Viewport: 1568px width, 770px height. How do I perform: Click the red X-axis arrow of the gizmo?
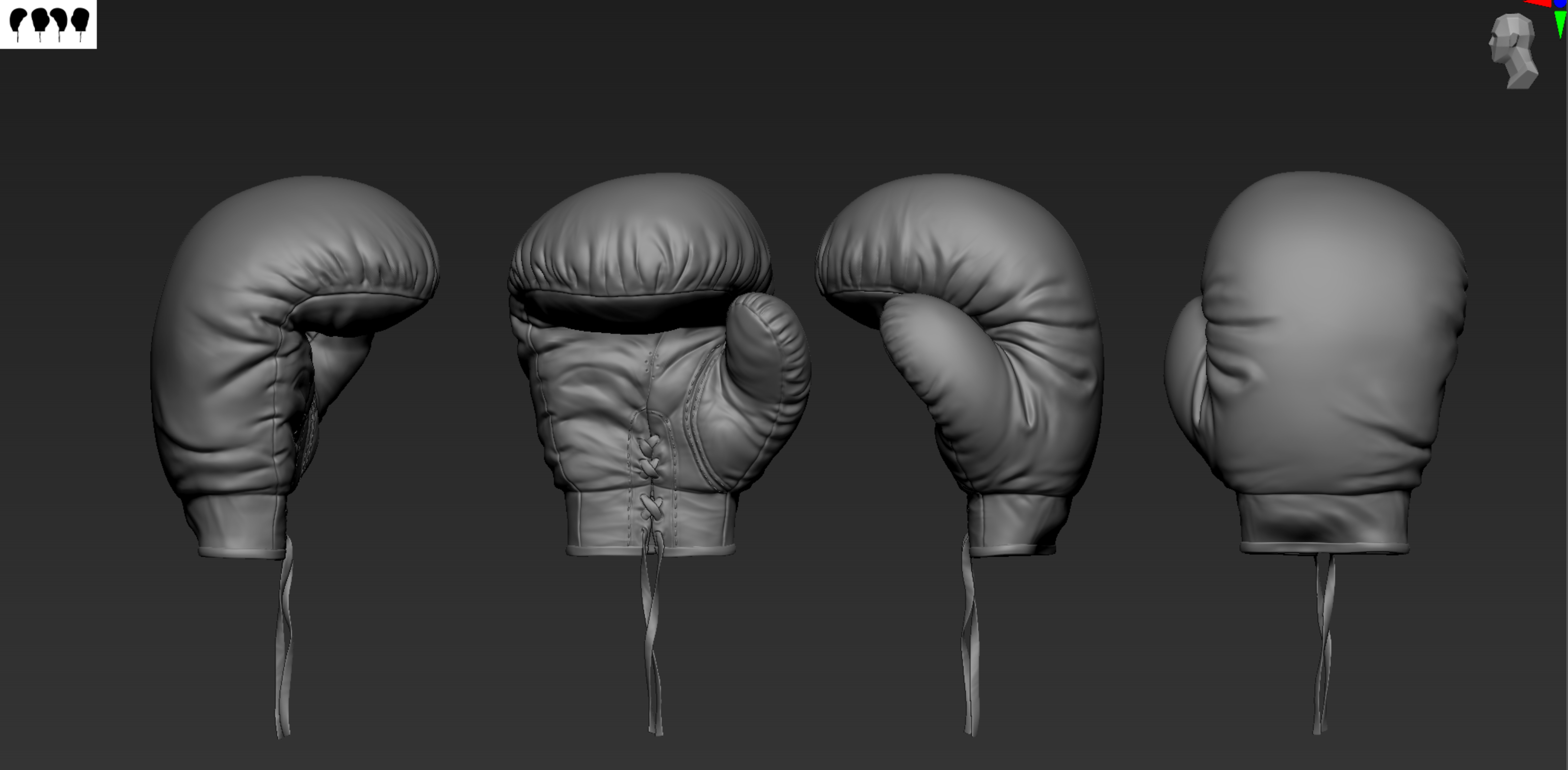point(1539,3)
